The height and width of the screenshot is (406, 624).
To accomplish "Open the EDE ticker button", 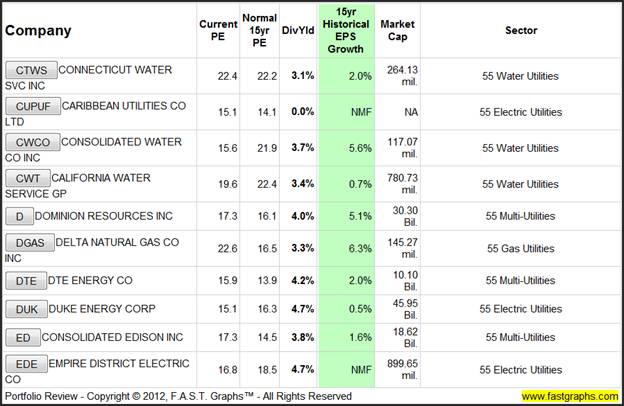I will pyautogui.click(x=25, y=365).
